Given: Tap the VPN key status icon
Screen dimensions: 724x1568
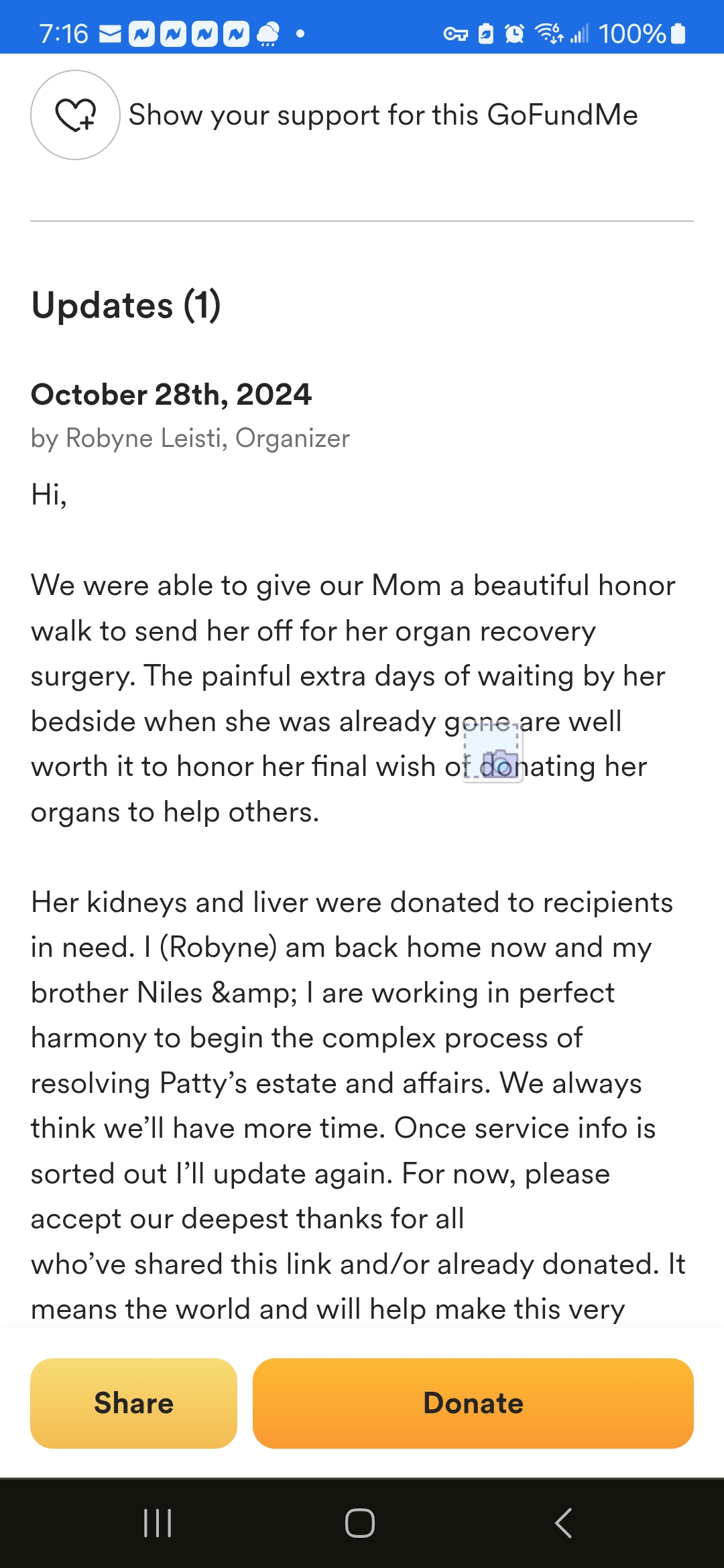Looking at the screenshot, I should point(455,34).
